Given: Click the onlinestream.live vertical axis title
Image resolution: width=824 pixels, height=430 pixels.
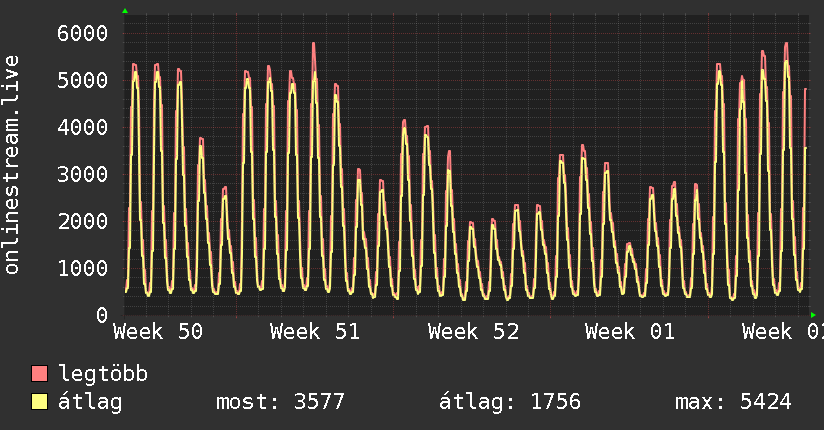Looking at the screenshot, I should (12, 165).
